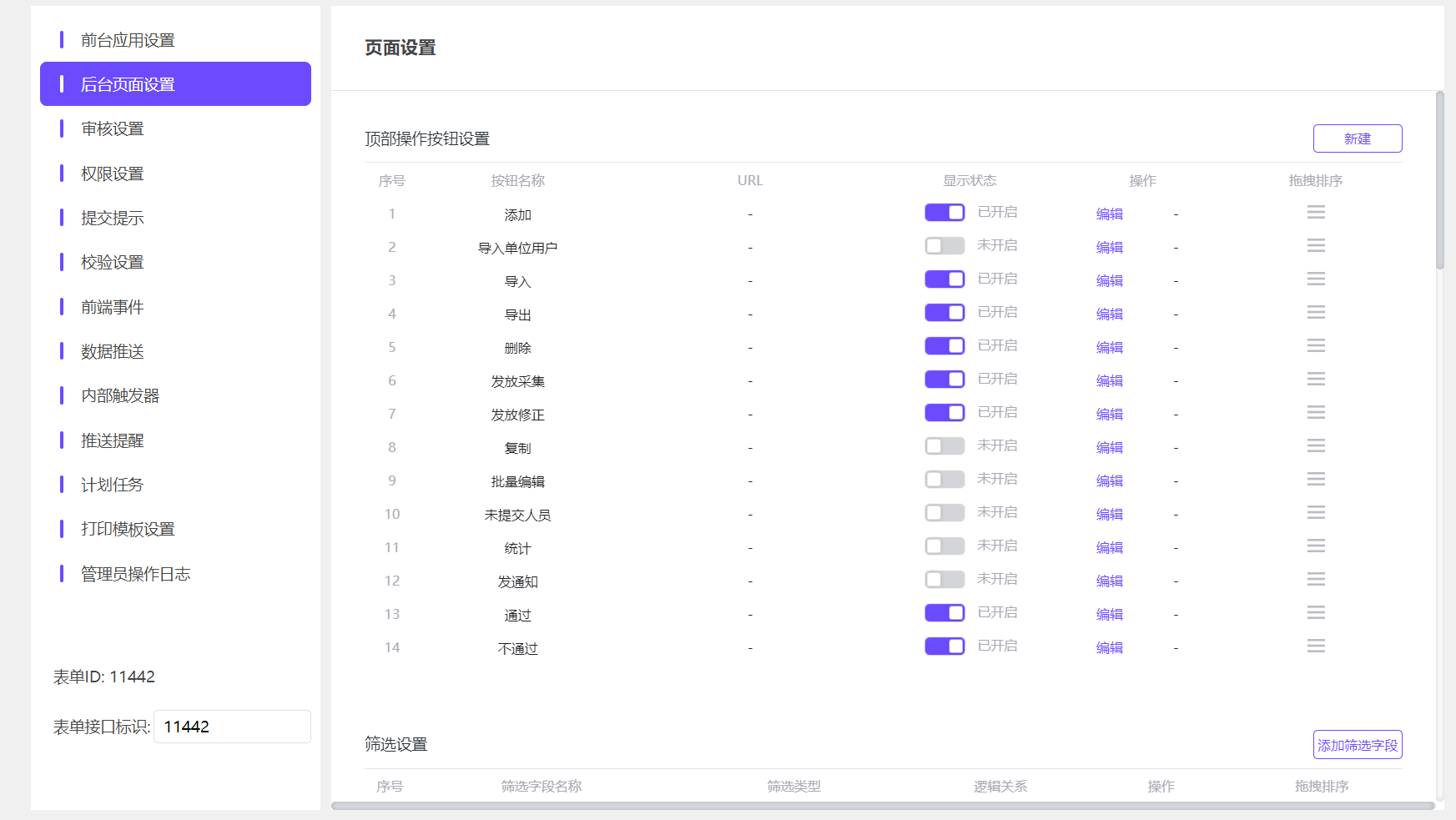Turn off the 导出 display toggle
Viewport: 1456px width, 820px height.
tap(945, 313)
